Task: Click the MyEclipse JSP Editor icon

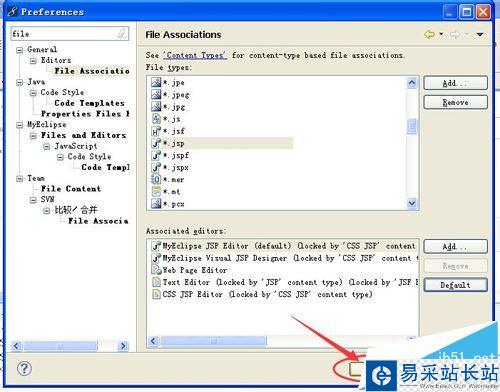Action: point(156,246)
